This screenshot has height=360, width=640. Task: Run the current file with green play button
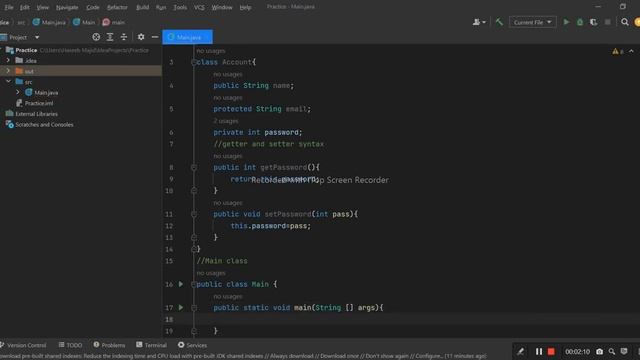tap(566, 22)
